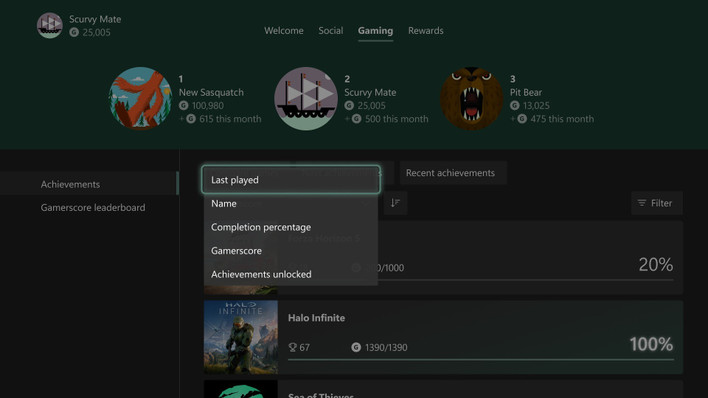Switch to Recent achievements tab
This screenshot has height=398, width=708.
pos(453,173)
